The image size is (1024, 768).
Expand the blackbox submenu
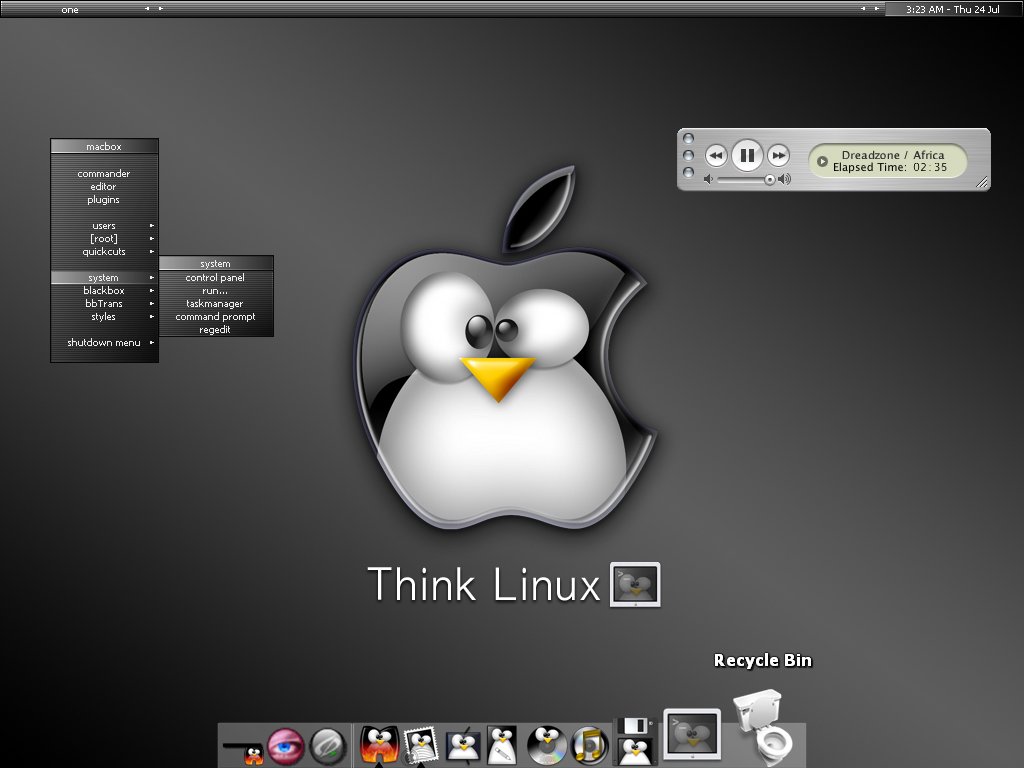pyautogui.click(x=104, y=291)
